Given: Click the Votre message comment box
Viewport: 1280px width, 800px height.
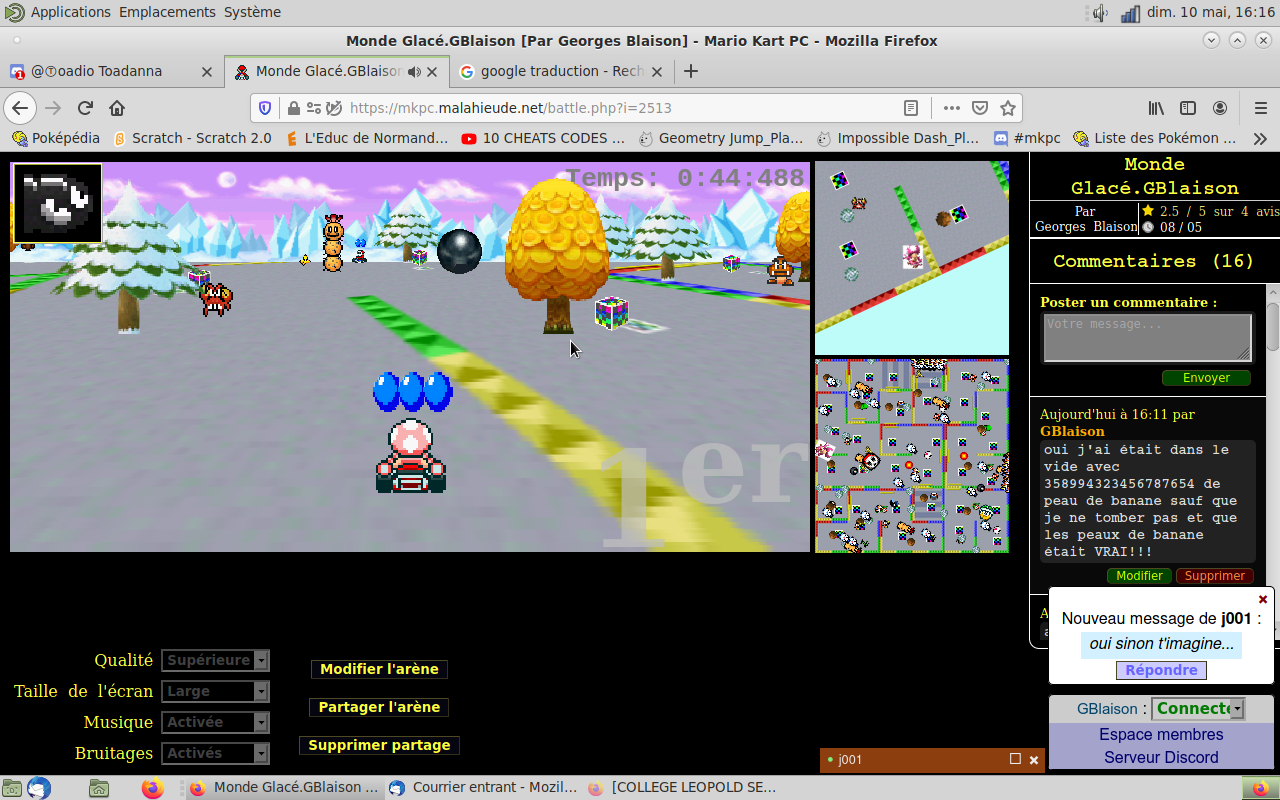Looking at the screenshot, I should 1146,337.
